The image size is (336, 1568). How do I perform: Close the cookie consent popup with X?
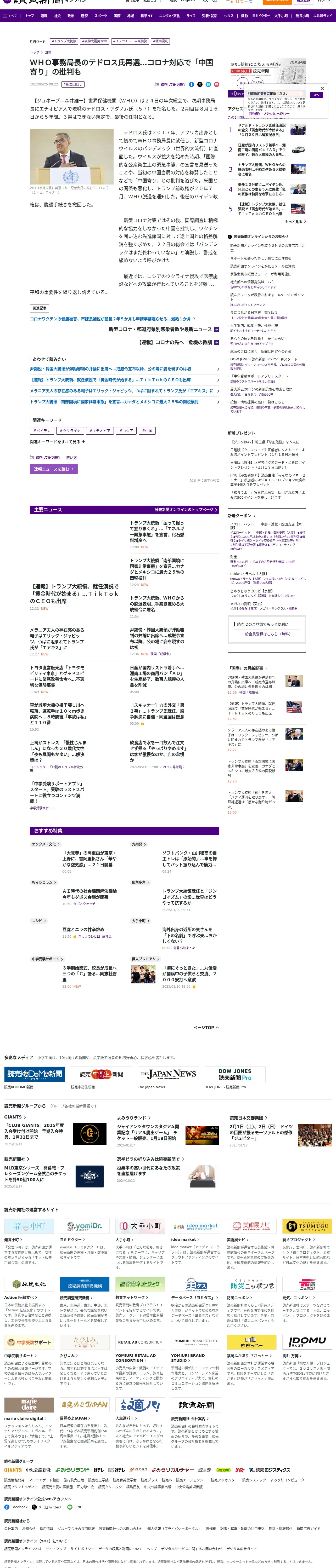pos(323,88)
